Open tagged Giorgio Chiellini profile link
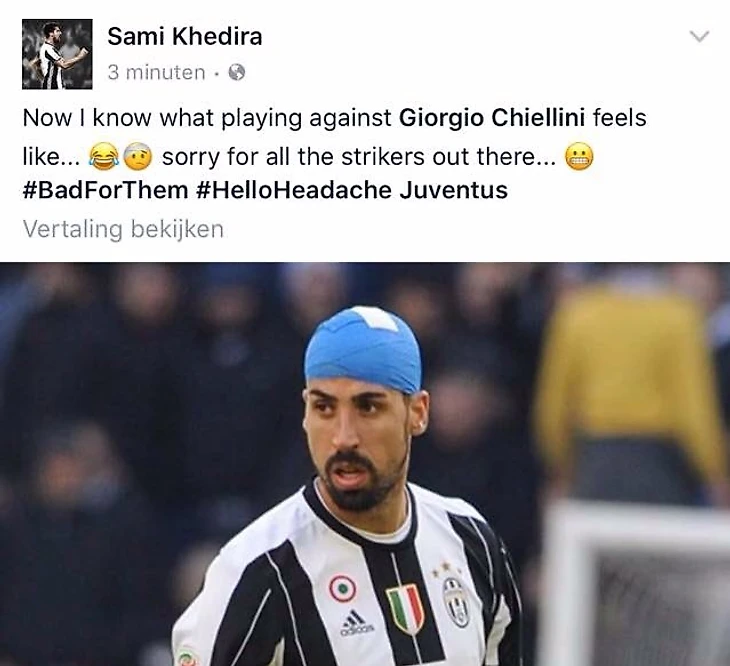The width and height of the screenshot is (730, 666). pyautogui.click(x=492, y=118)
